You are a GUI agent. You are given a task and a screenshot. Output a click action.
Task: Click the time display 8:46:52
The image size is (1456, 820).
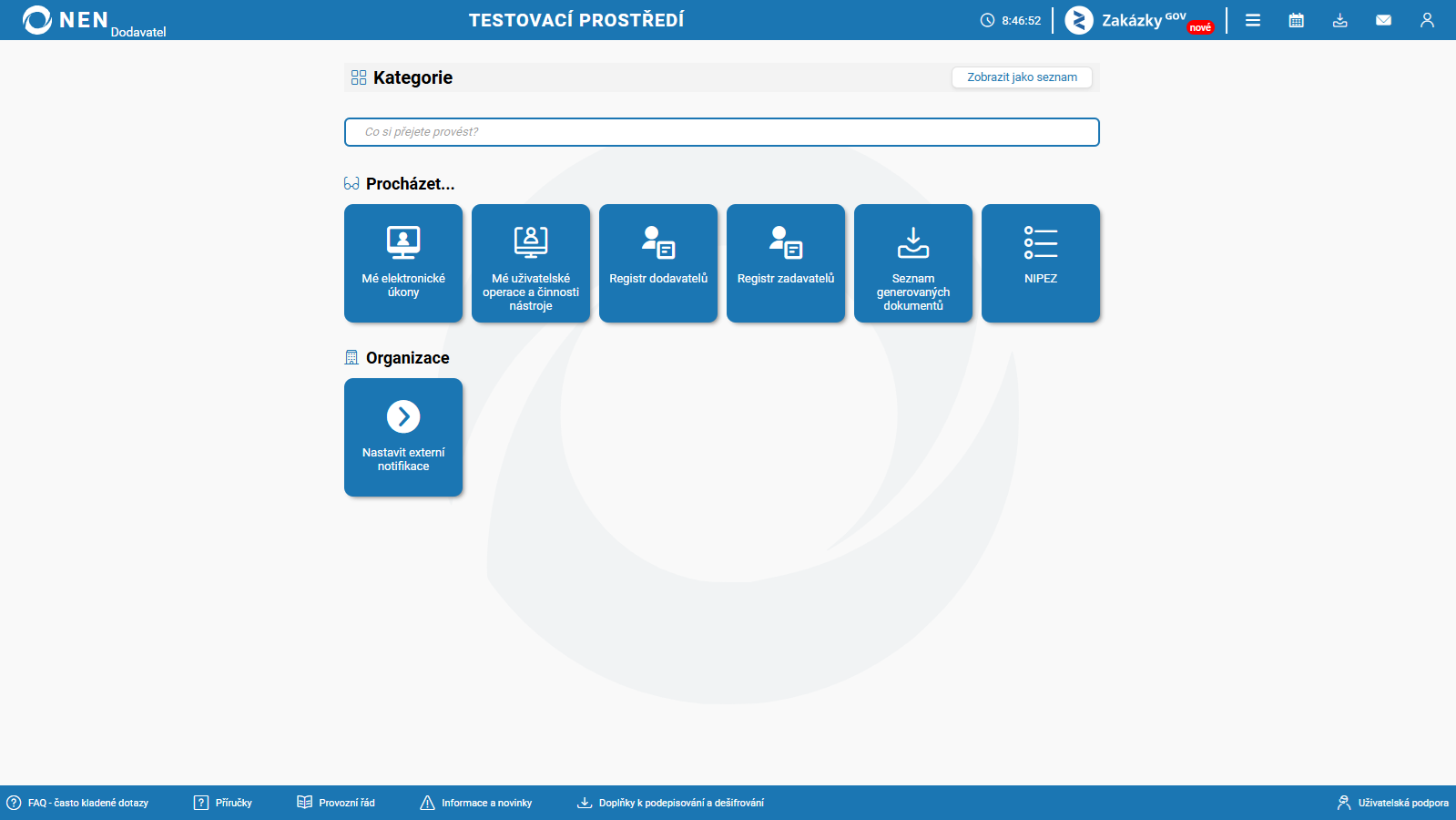click(x=1021, y=20)
